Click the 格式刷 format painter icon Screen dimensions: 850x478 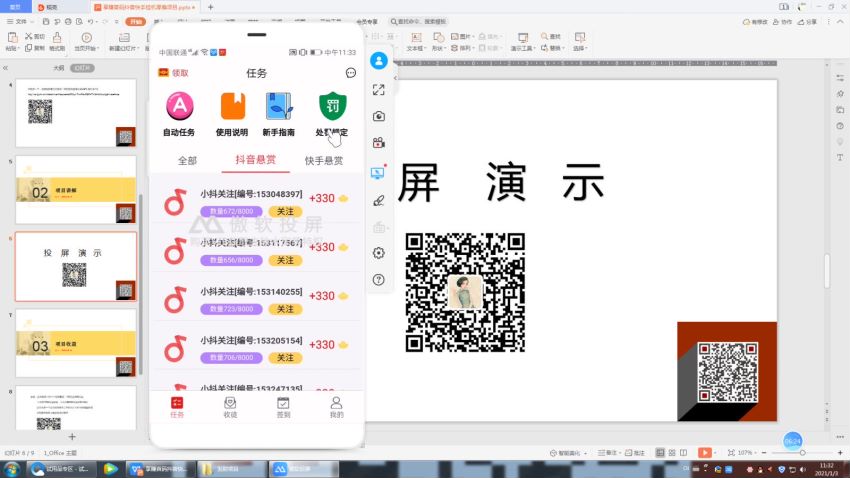(57, 41)
